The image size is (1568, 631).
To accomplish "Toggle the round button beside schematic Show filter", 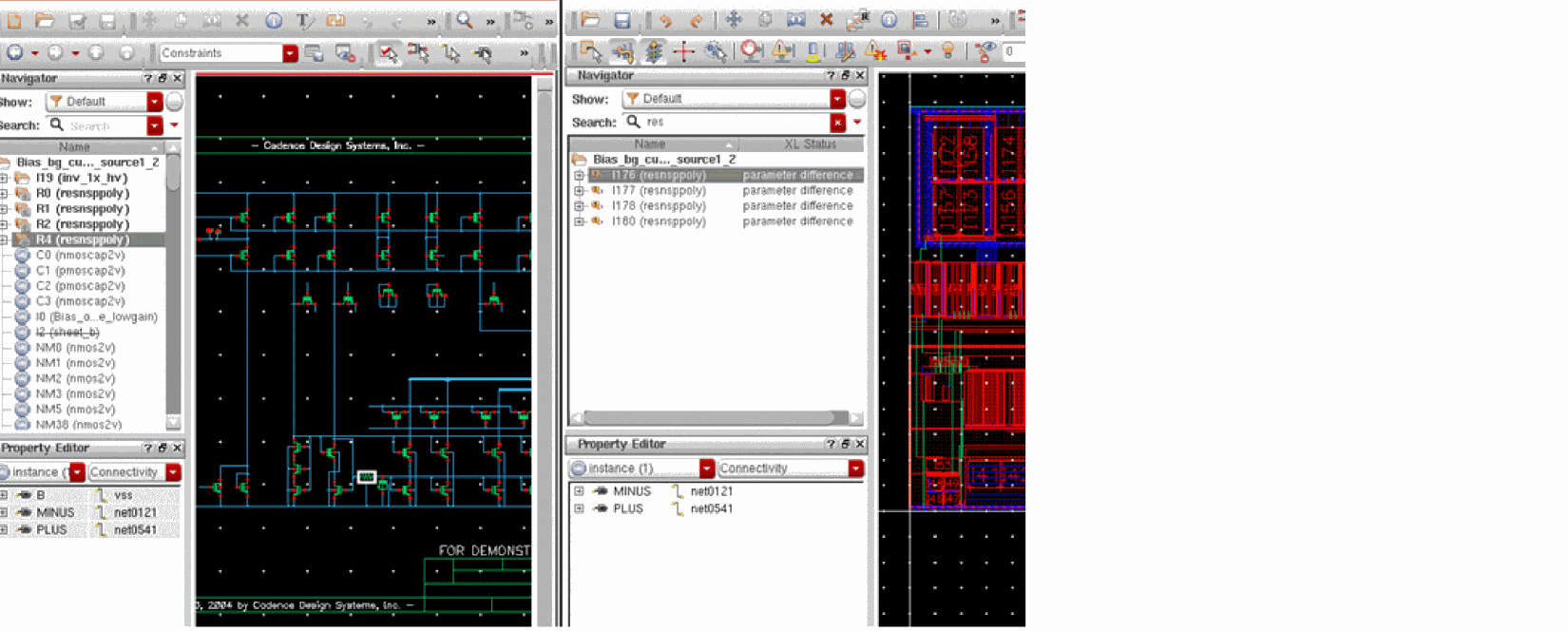I will pyautogui.click(x=175, y=102).
